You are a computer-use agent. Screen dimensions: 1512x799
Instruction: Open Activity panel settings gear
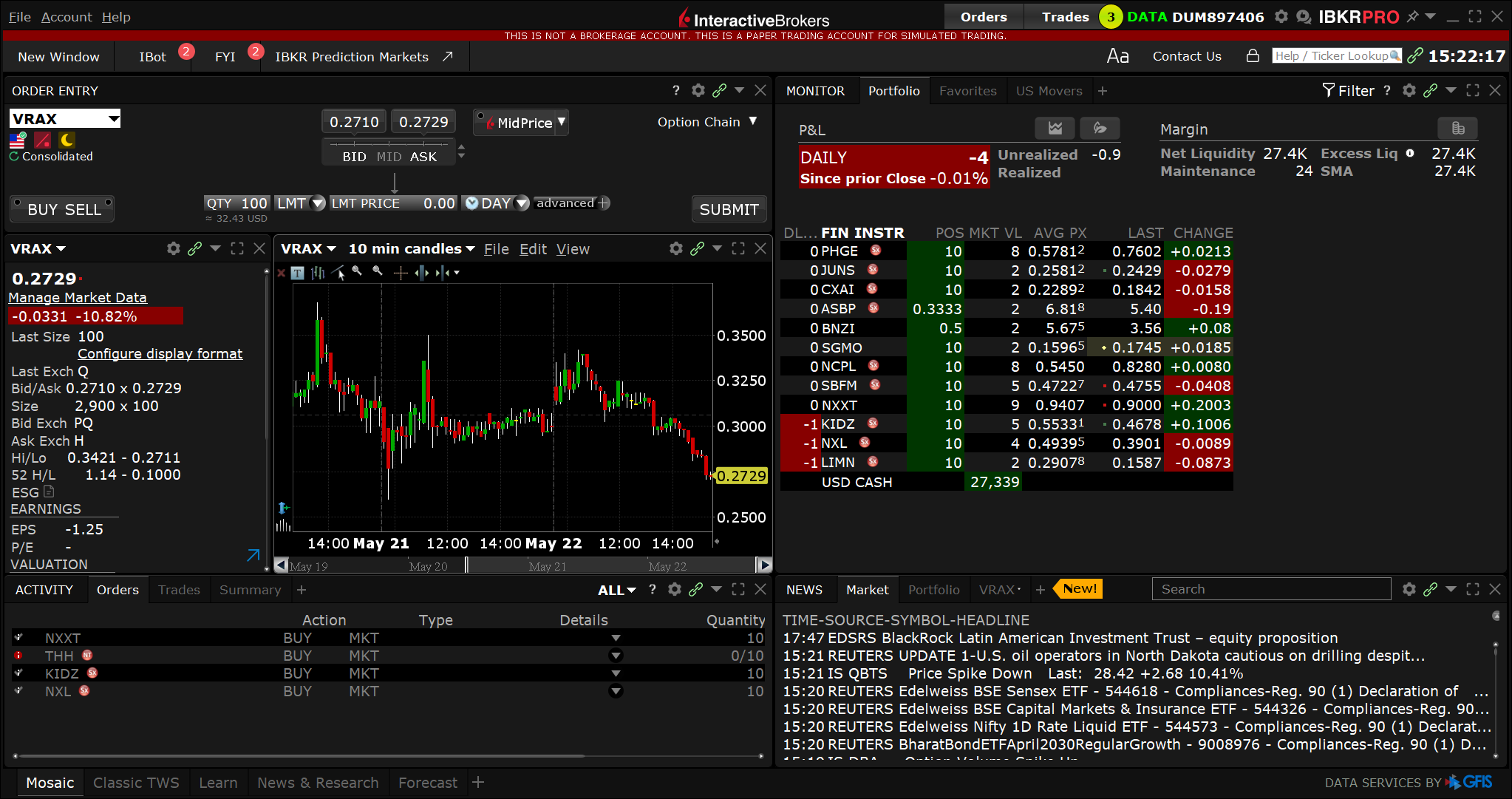coord(674,589)
